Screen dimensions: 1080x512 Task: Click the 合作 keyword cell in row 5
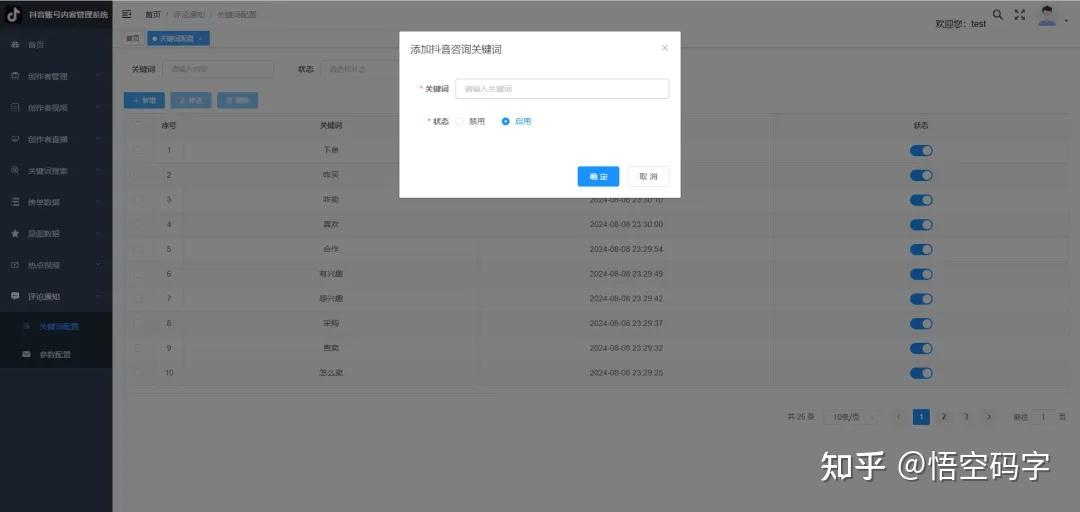(x=331, y=249)
